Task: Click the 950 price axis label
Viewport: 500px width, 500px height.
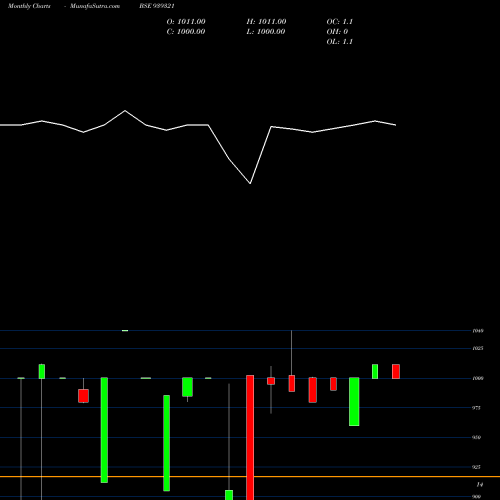Action: pos(477,437)
